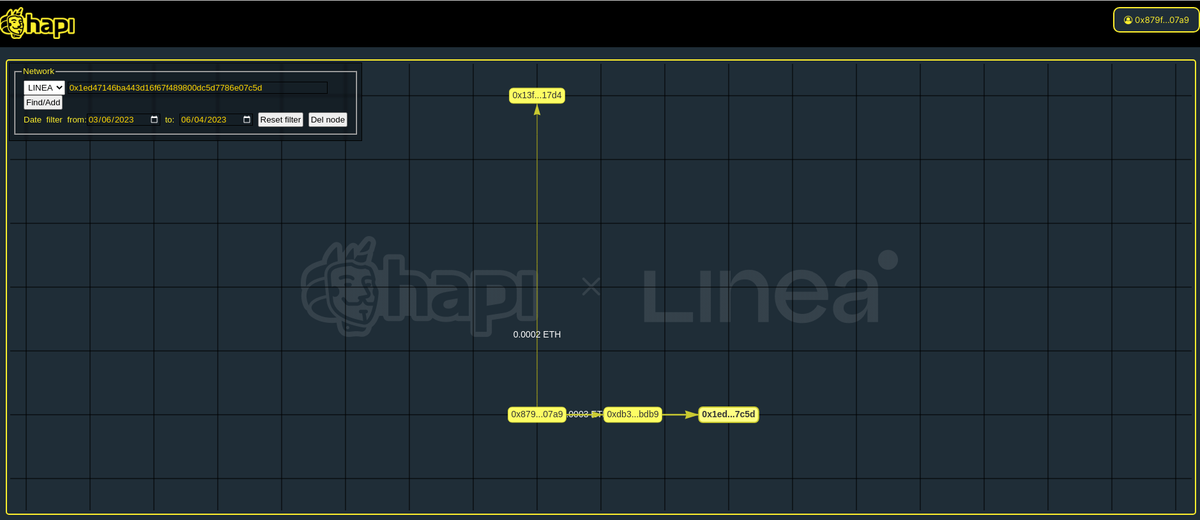Image resolution: width=1200 pixels, height=520 pixels.
Task: Select graph node 0xdb3...bdb9
Action: tap(632, 414)
